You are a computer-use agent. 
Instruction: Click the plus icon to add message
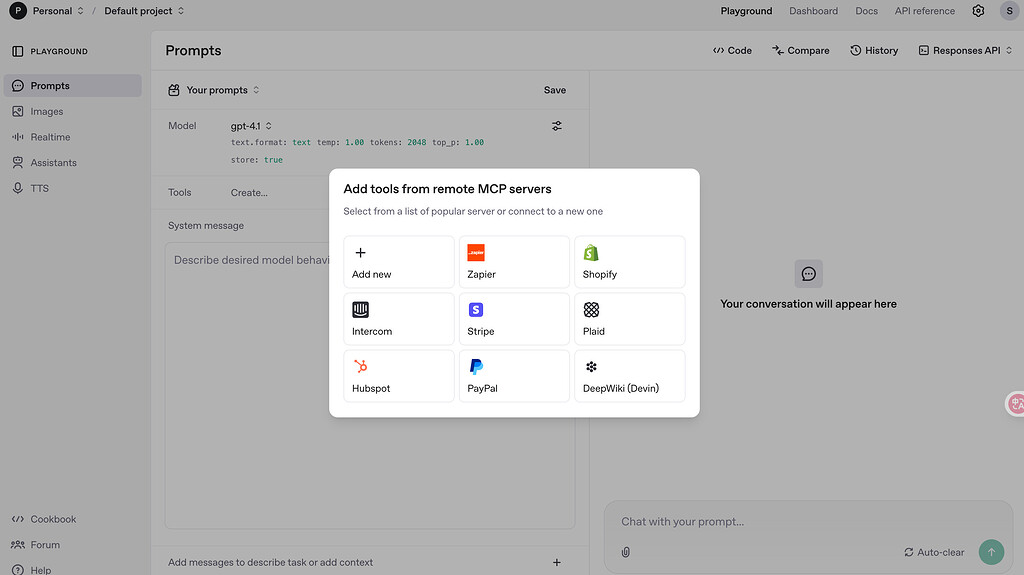556,563
